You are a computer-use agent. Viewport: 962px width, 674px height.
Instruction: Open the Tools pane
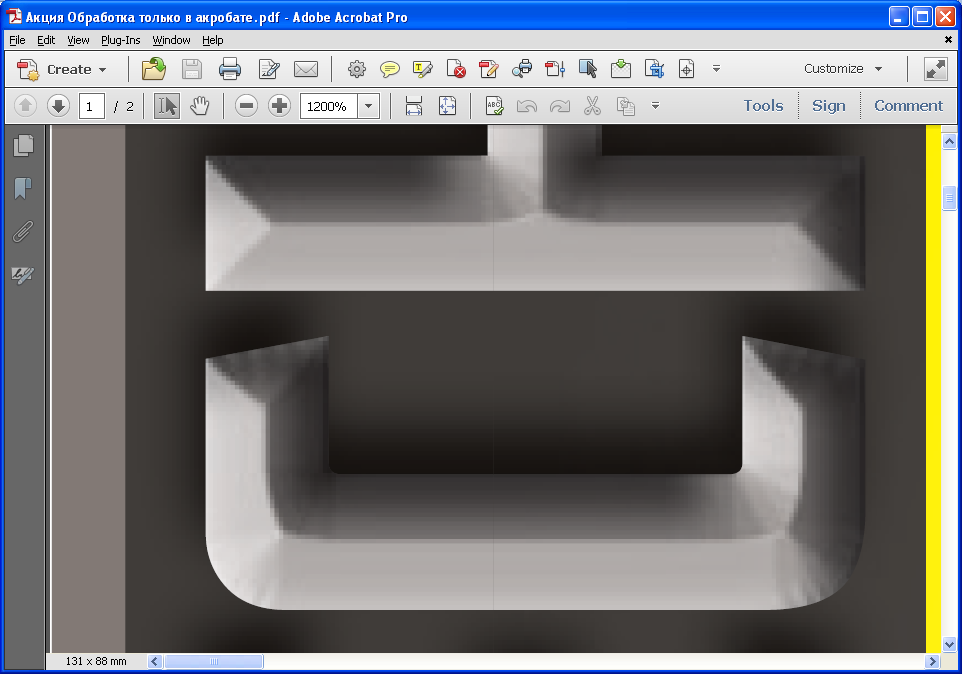coord(763,106)
